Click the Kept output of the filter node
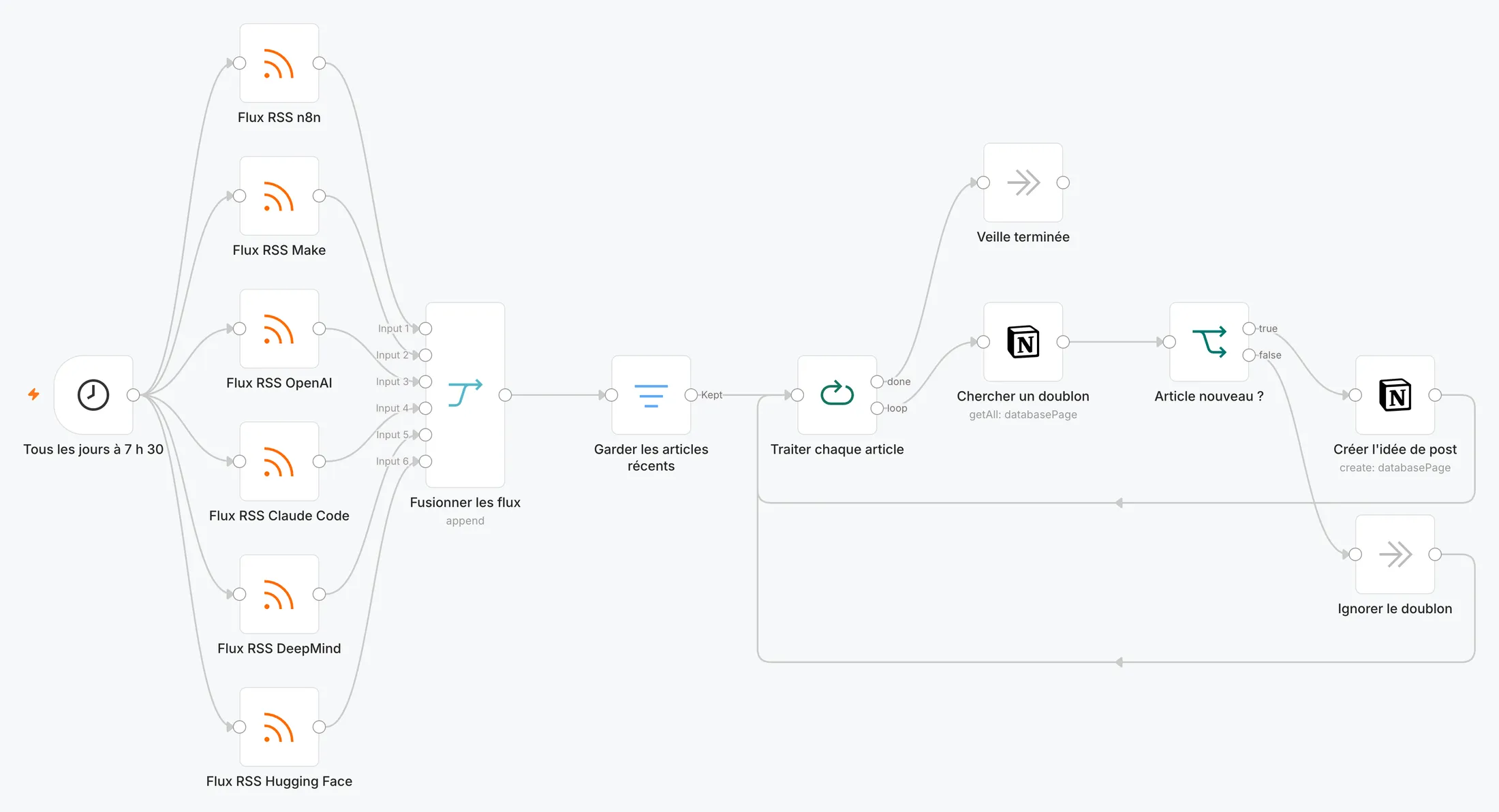The height and width of the screenshot is (812, 1499). click(x=691, y=395)
